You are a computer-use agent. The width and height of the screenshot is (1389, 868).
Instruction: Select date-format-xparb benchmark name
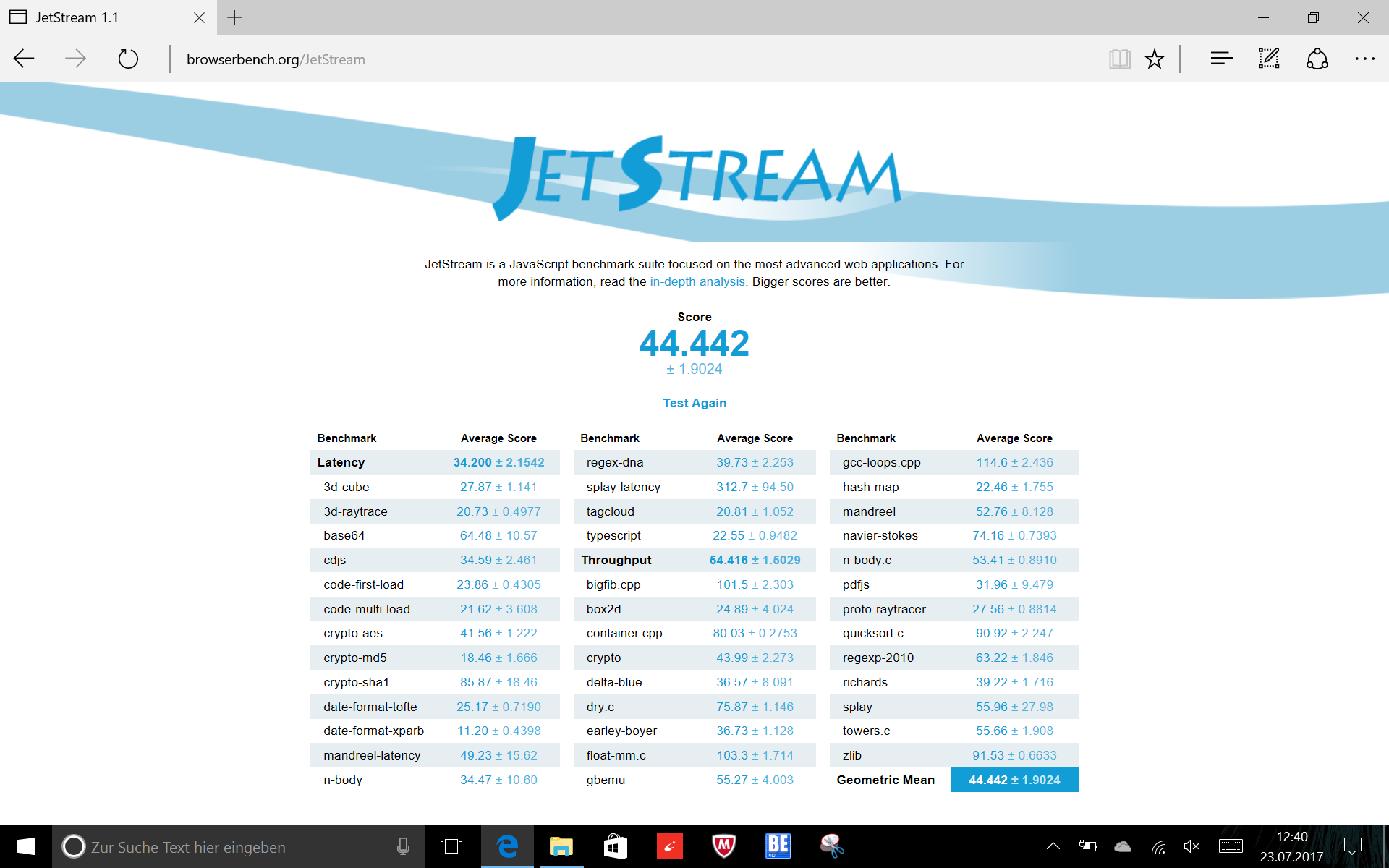coord(374,731)
